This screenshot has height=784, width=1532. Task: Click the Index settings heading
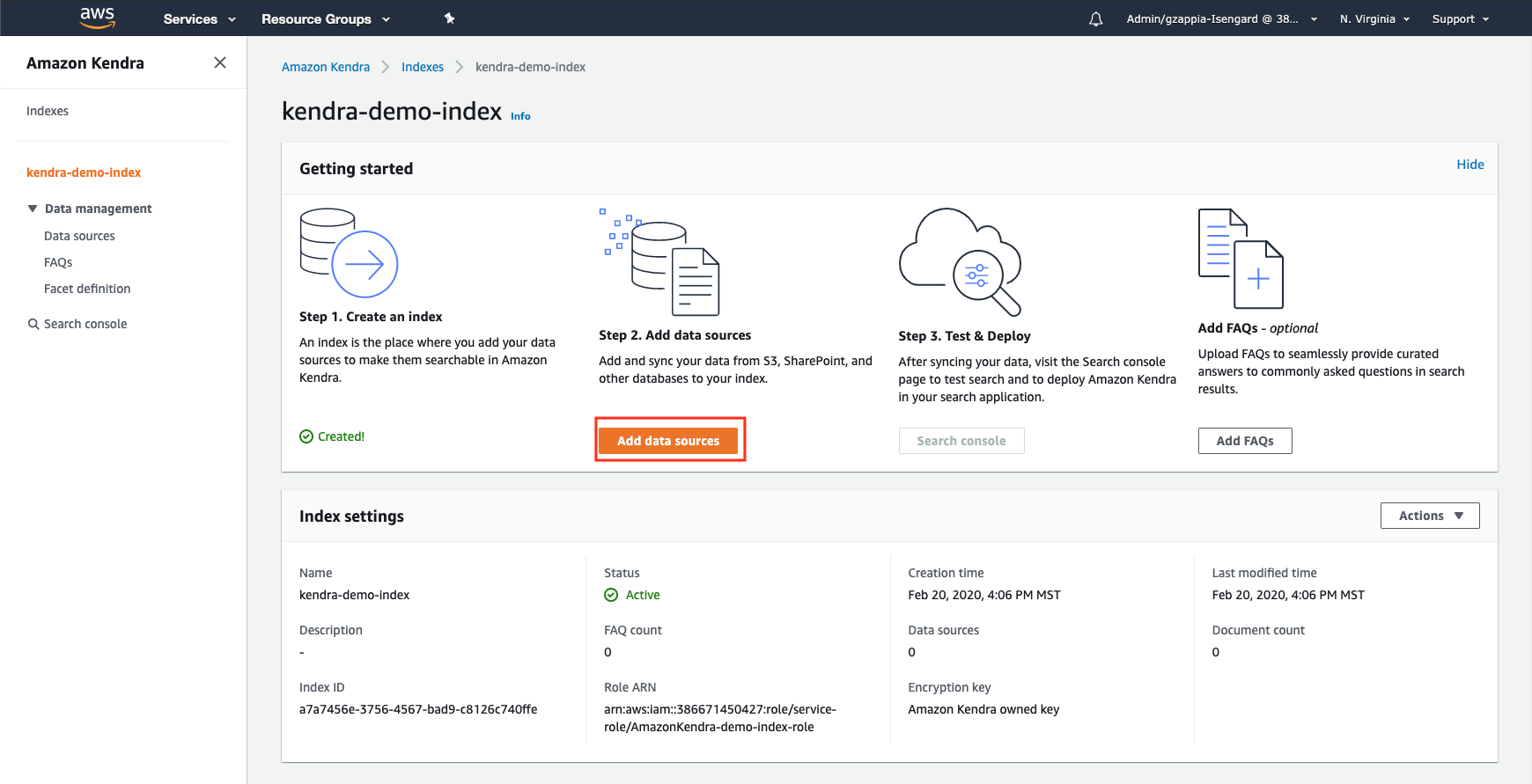tap(351, 517)
